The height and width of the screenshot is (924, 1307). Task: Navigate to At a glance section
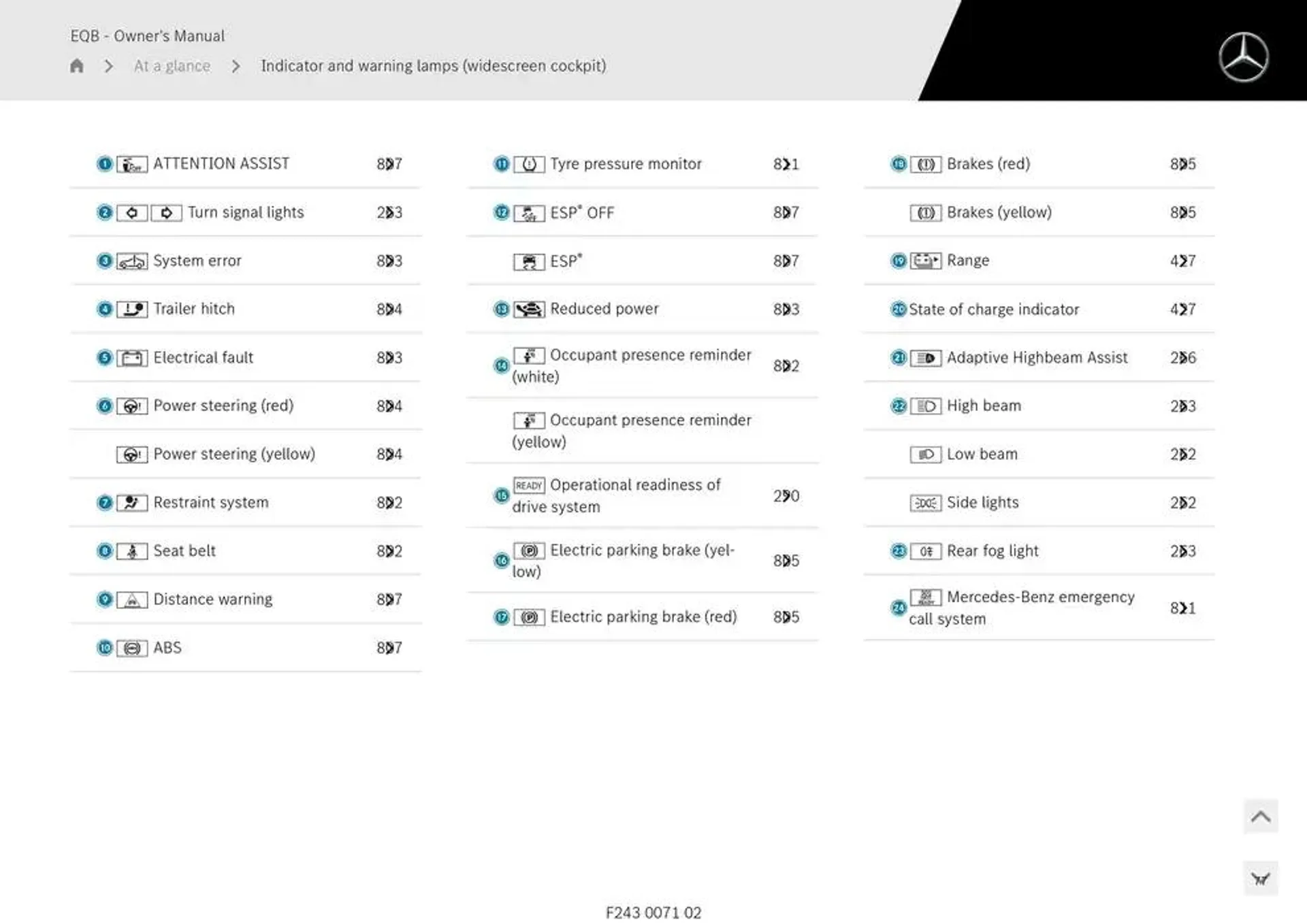[x=173, y=65]
